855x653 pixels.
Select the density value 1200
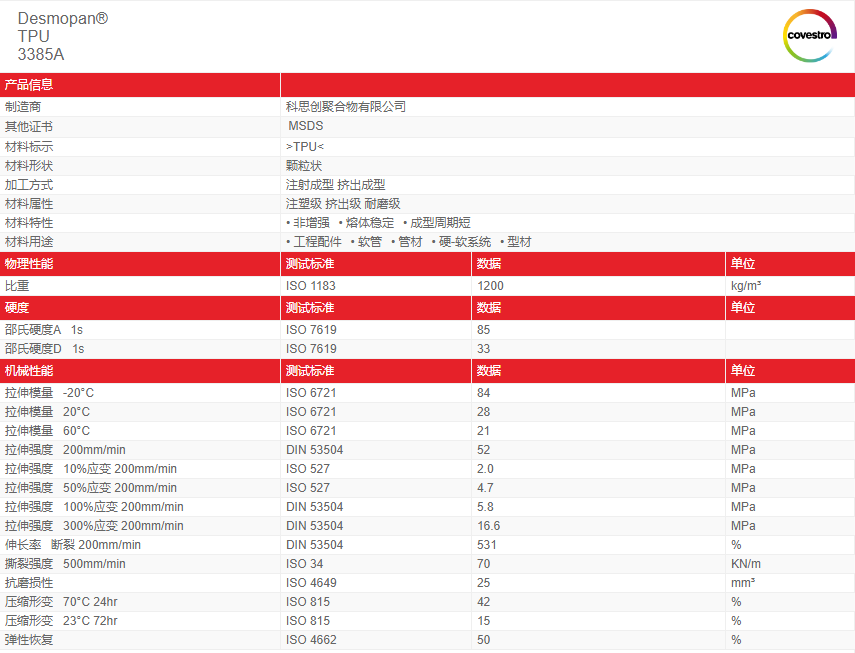click(491, 286)
